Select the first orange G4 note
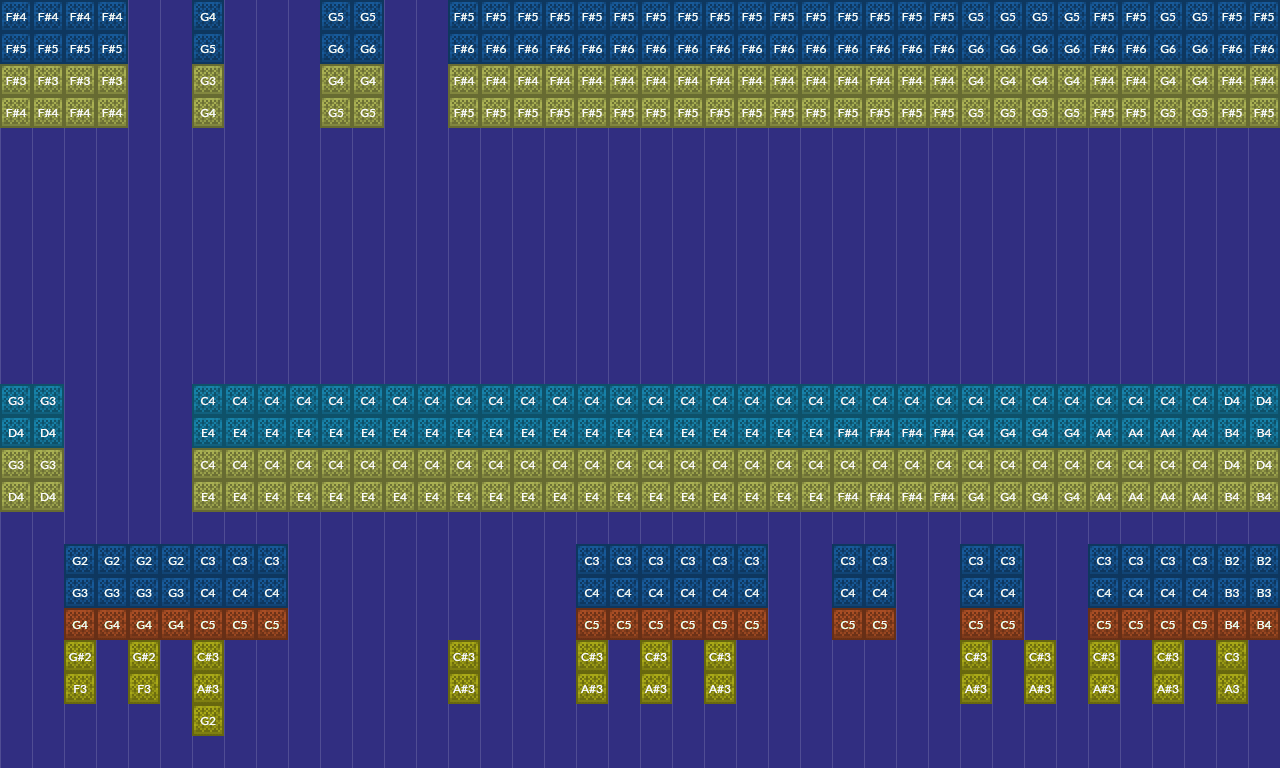1280x768 pixels. [x=80, y=624]
